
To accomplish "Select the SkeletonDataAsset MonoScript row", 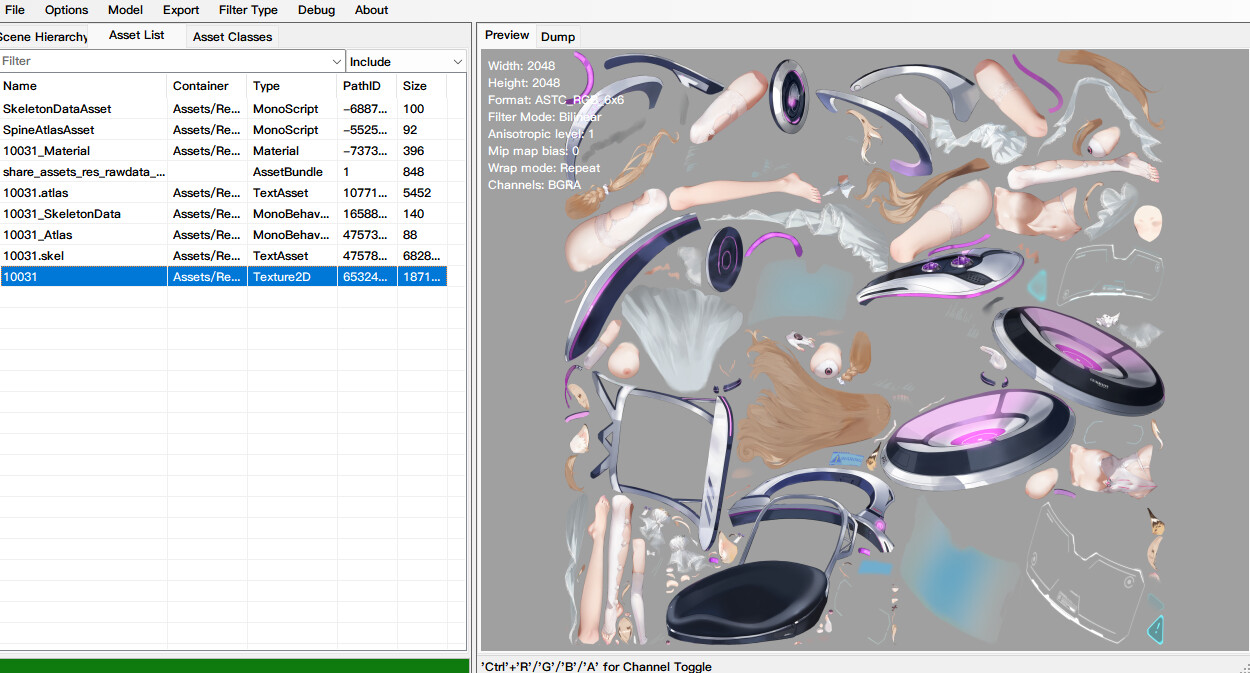I will pos(223,109).
